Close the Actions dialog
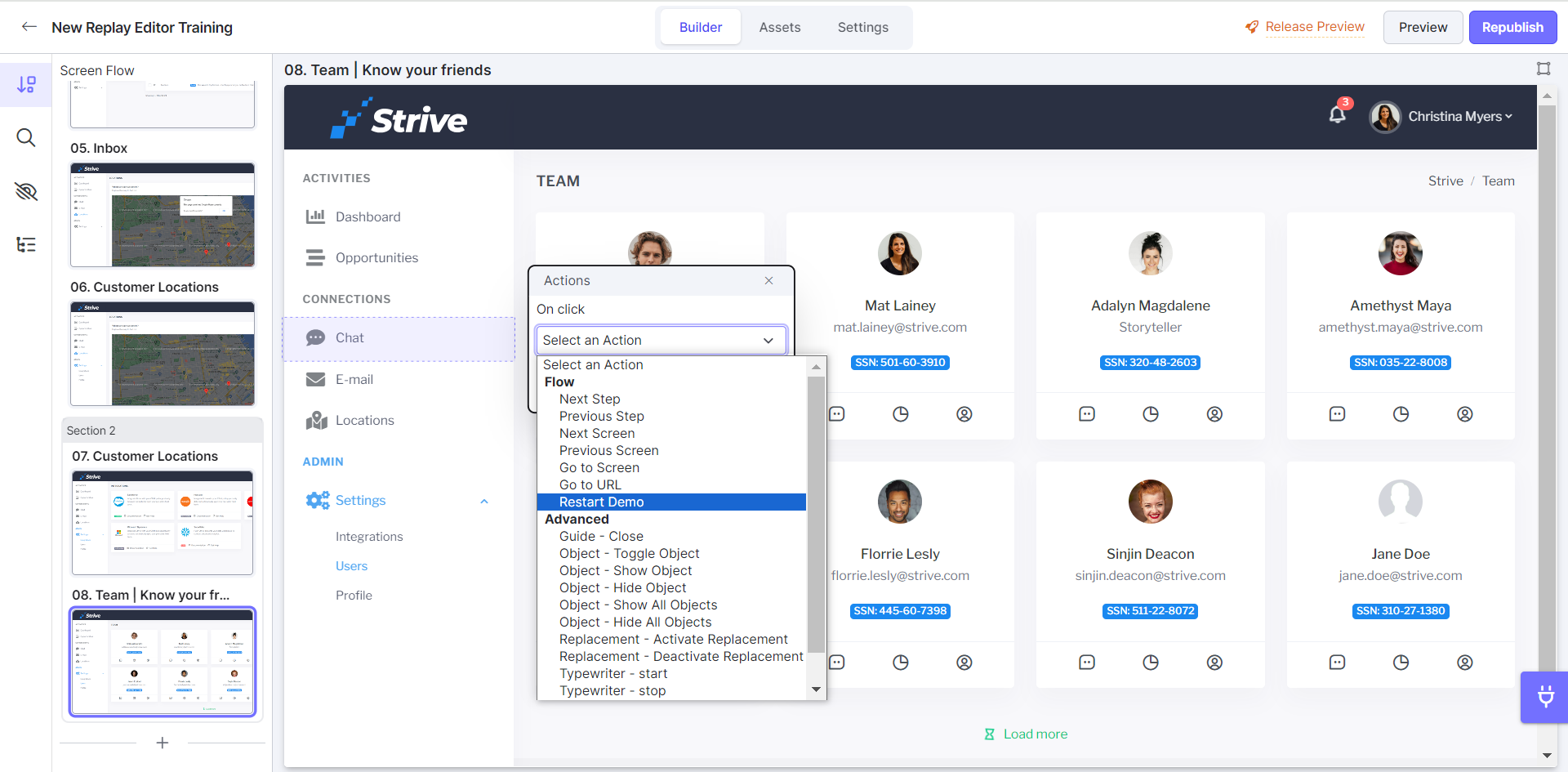This screenshot has width=1568, height=772. tap(768, 280)
